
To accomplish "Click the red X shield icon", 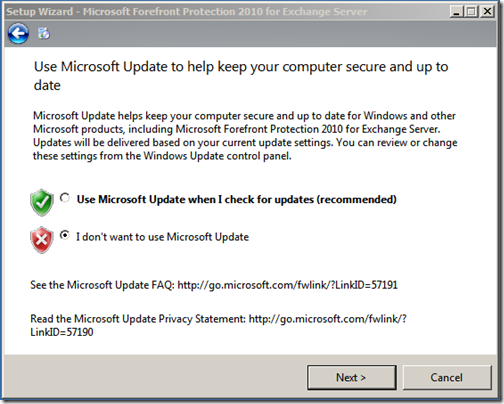I will pos(42,240).
